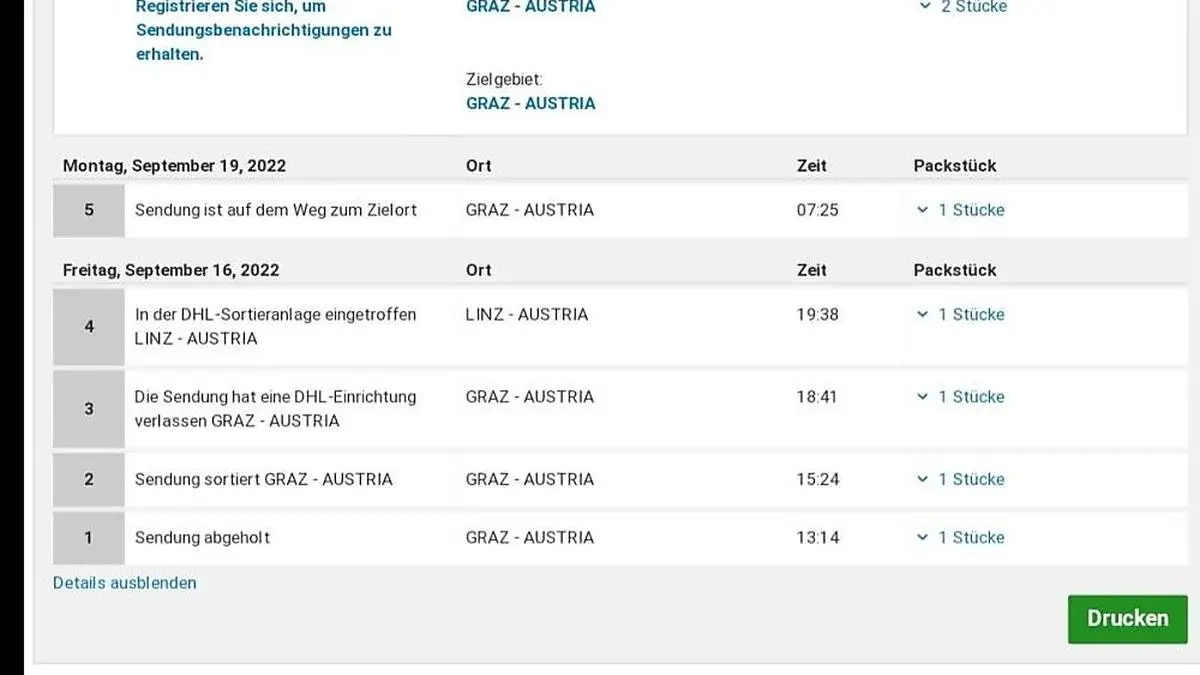The image size is (1200, 675).
Task: Select step number 2 box
Action: pos(89,479)
